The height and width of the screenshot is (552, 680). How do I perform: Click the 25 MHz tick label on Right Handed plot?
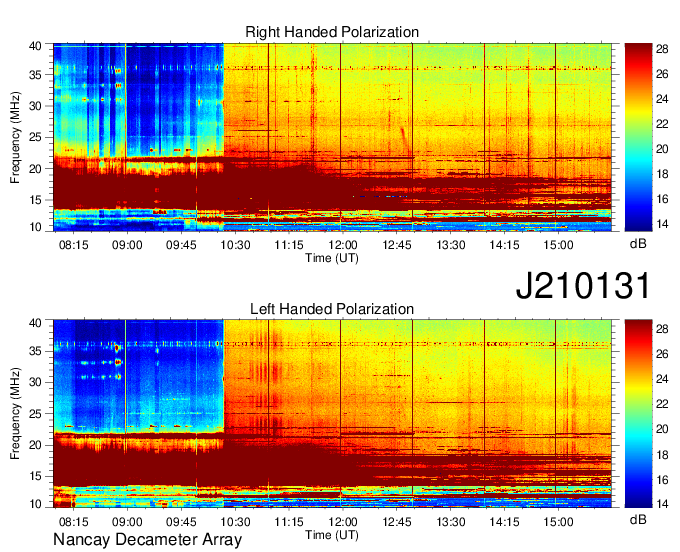[36, 137]
